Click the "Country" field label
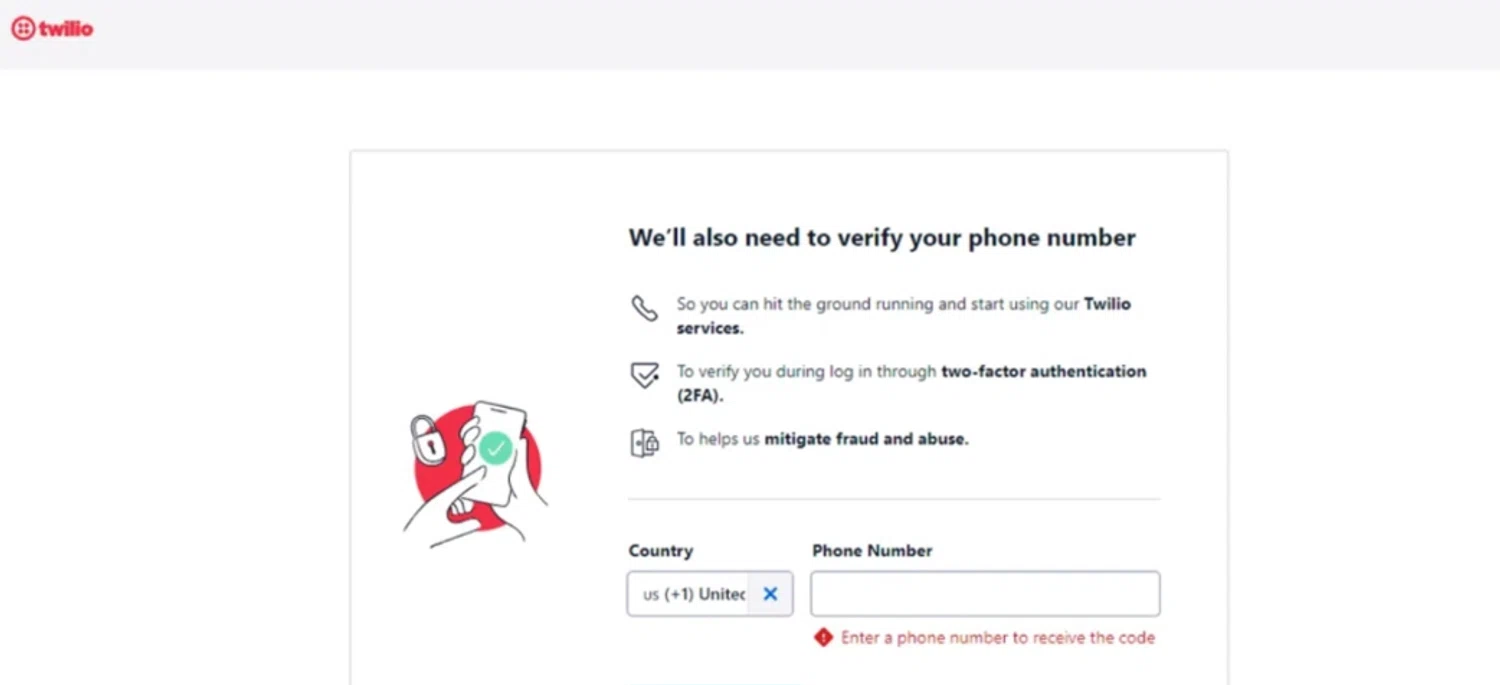This screenshot has height=685, width=1500. click(x=660, y=551)
